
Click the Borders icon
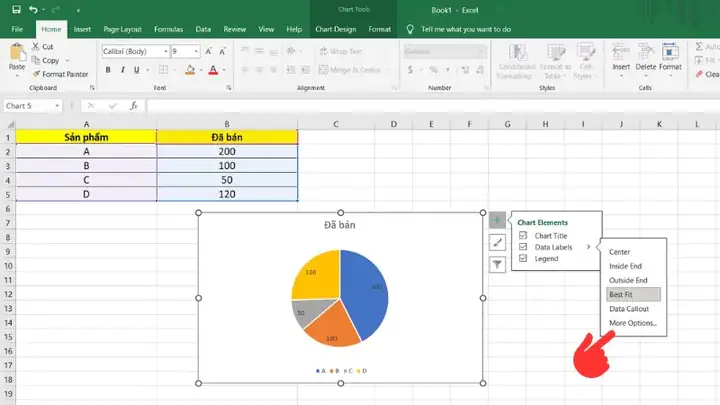tap(163, 70)
